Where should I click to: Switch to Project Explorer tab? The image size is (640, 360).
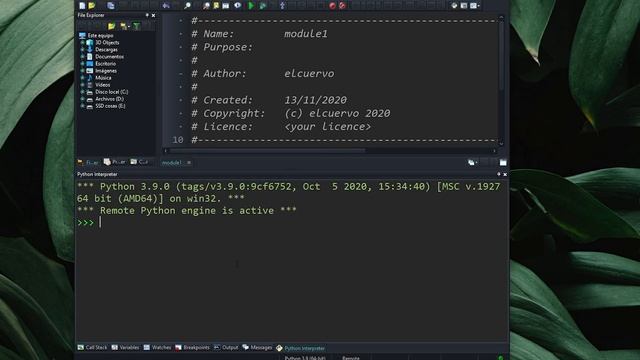(x=115, y=162)
